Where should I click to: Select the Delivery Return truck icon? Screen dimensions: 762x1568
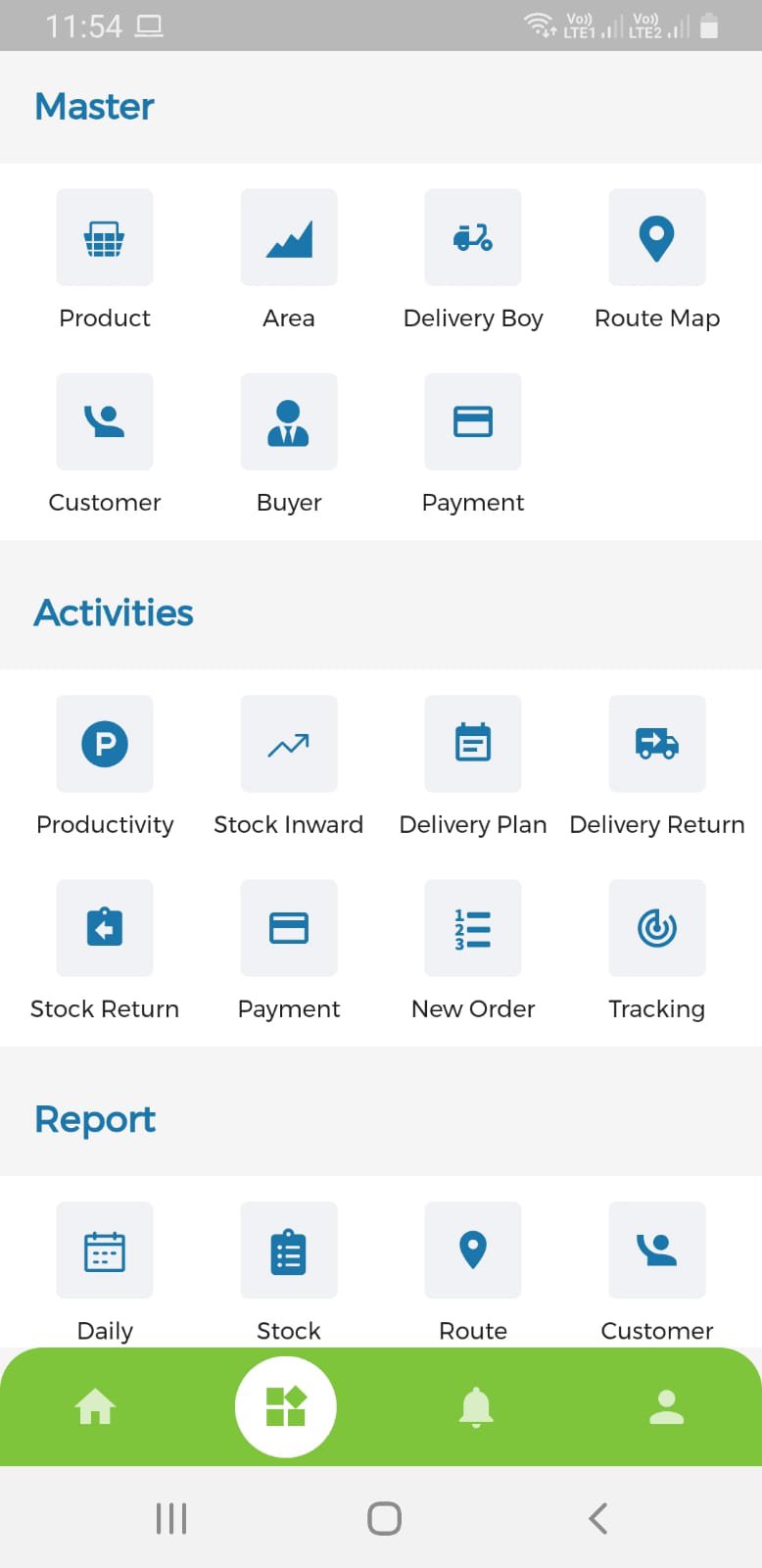point(657,744)
